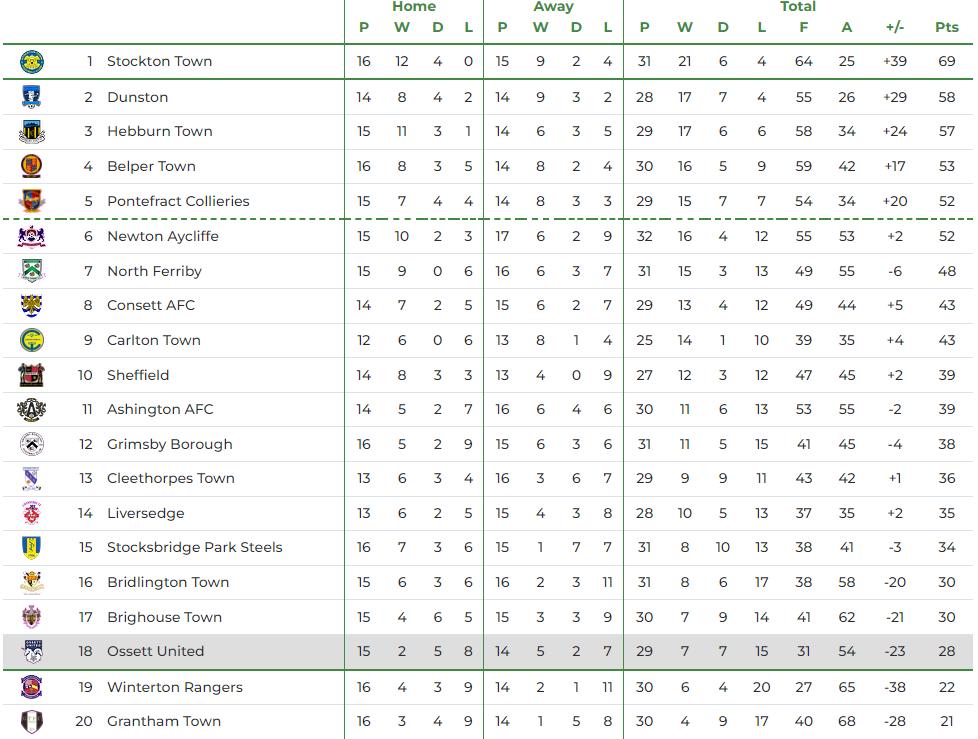
Task: Open Newton Aycliffe team link
Action: (x=162, y=236)
